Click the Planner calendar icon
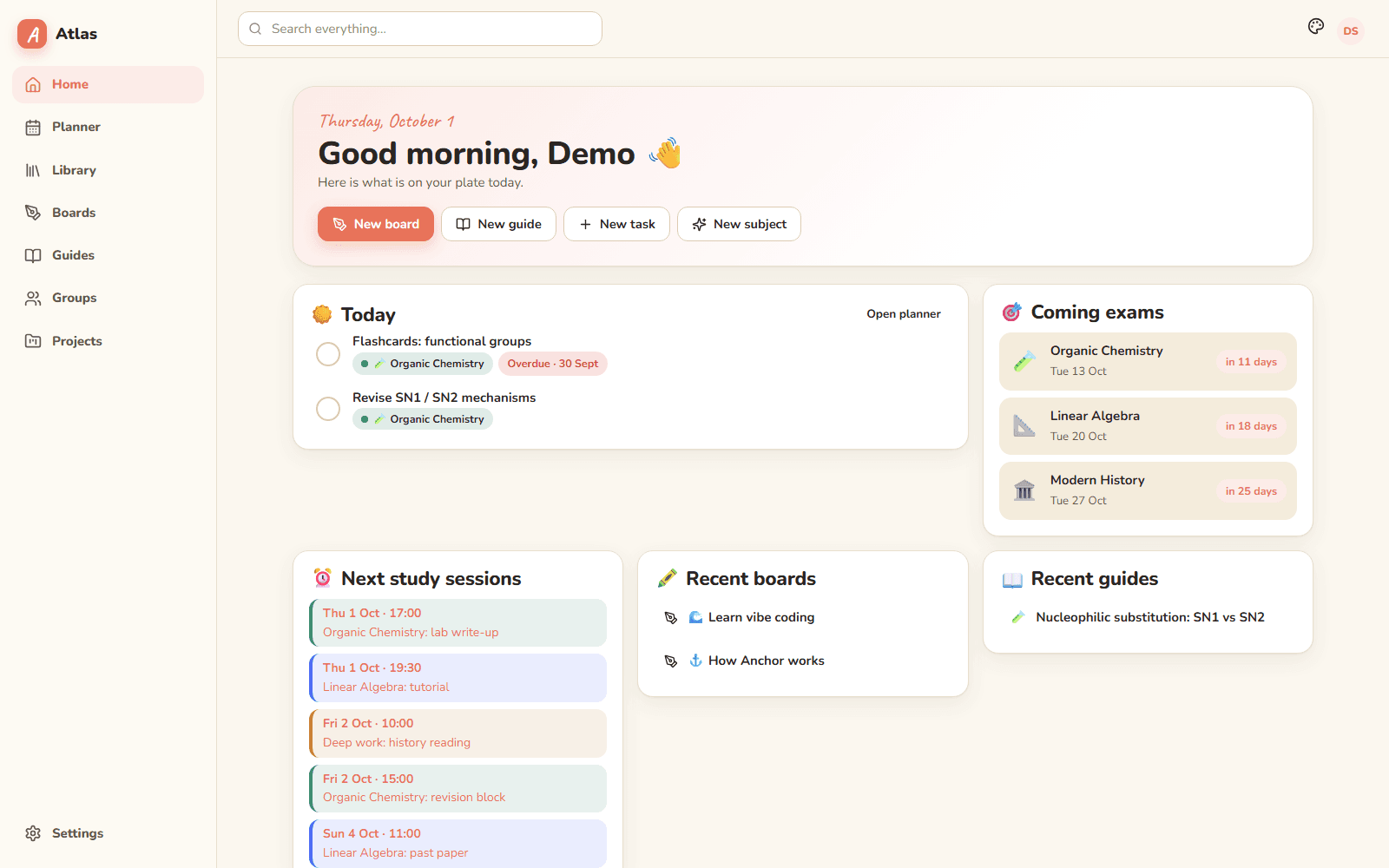The image size is (1389, 868). tap(33, 128)
